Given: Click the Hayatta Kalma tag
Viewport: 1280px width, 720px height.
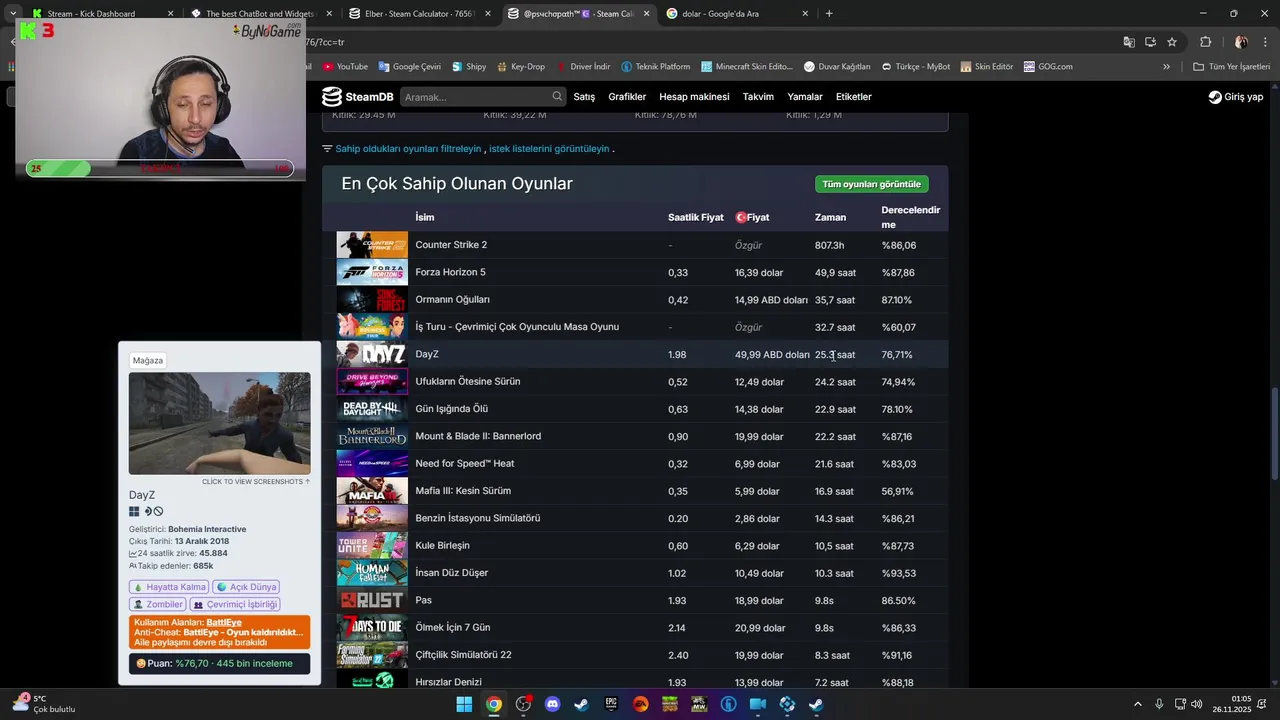Looking at the screenshot, I should click(x=169, y=587).
